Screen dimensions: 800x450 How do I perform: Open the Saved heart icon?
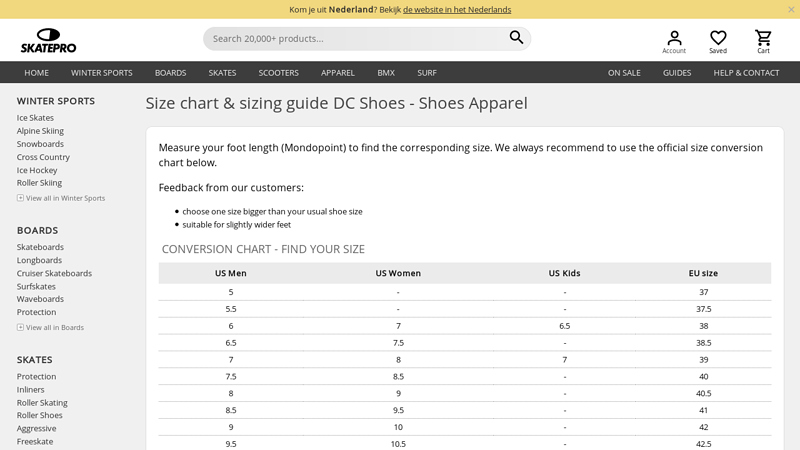[718, 42]
